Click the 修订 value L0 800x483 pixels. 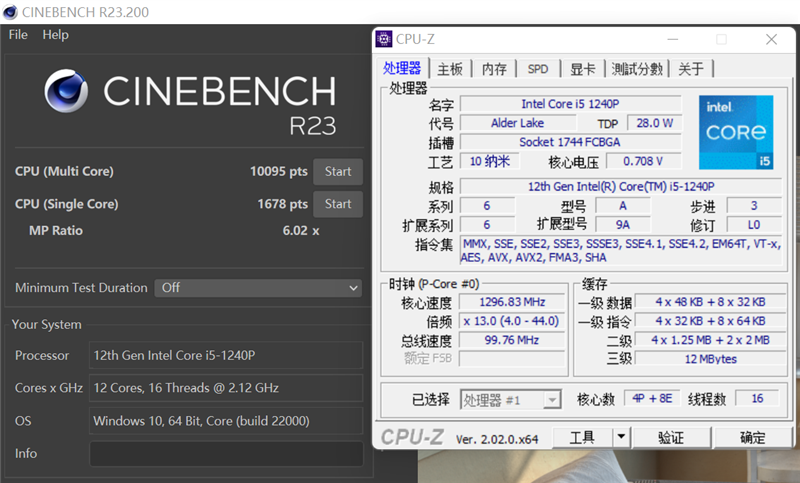[x=754, y=225]
